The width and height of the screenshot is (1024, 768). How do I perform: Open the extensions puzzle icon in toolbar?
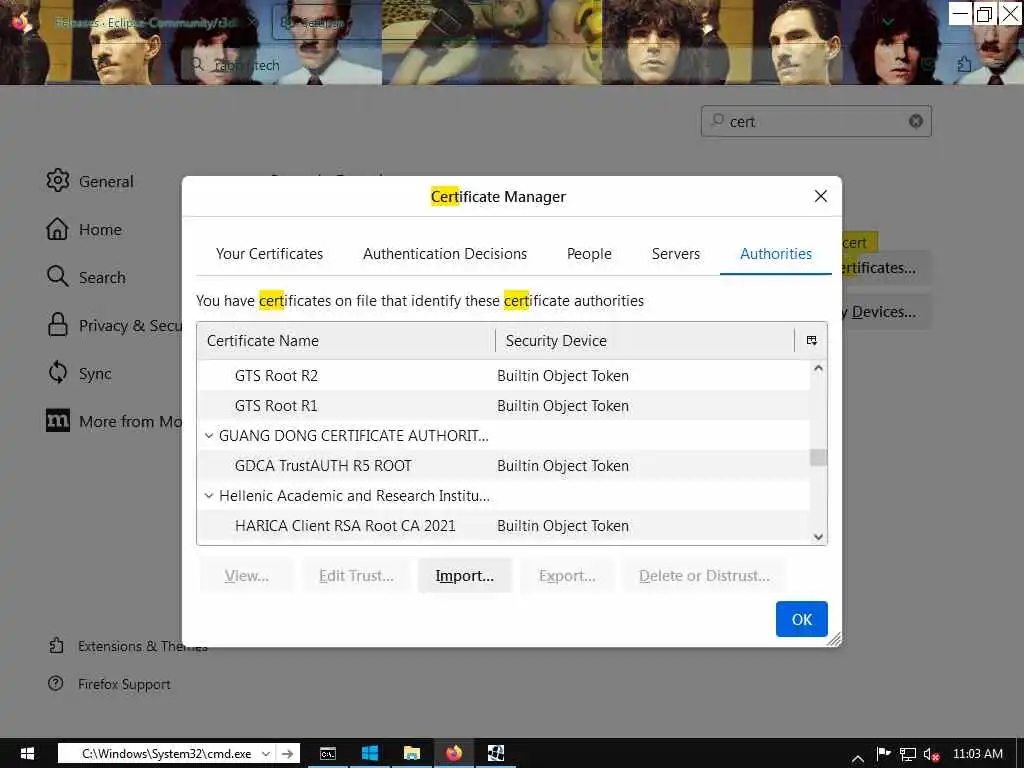964,64
